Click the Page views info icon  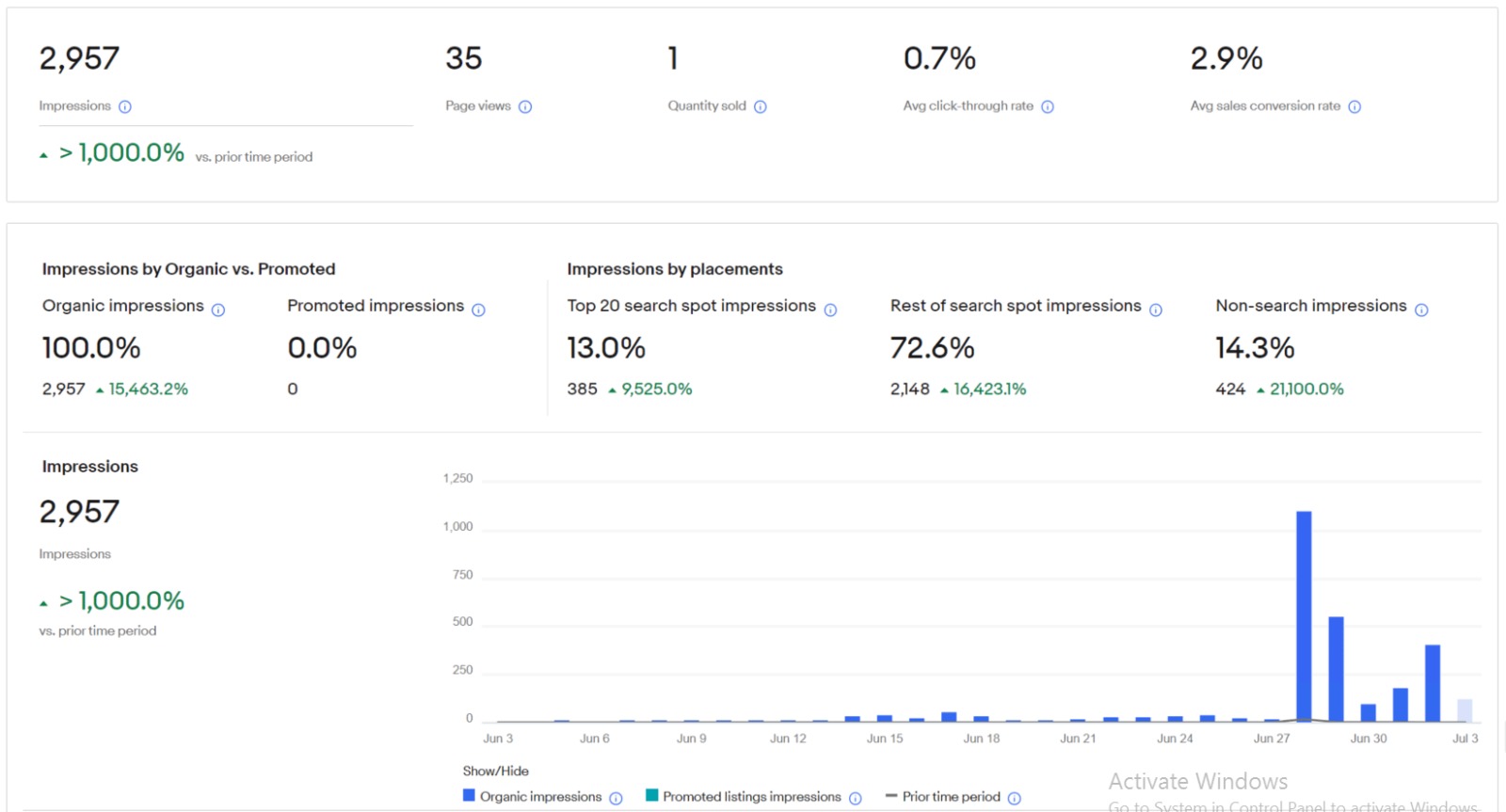(x=525, y=107)
